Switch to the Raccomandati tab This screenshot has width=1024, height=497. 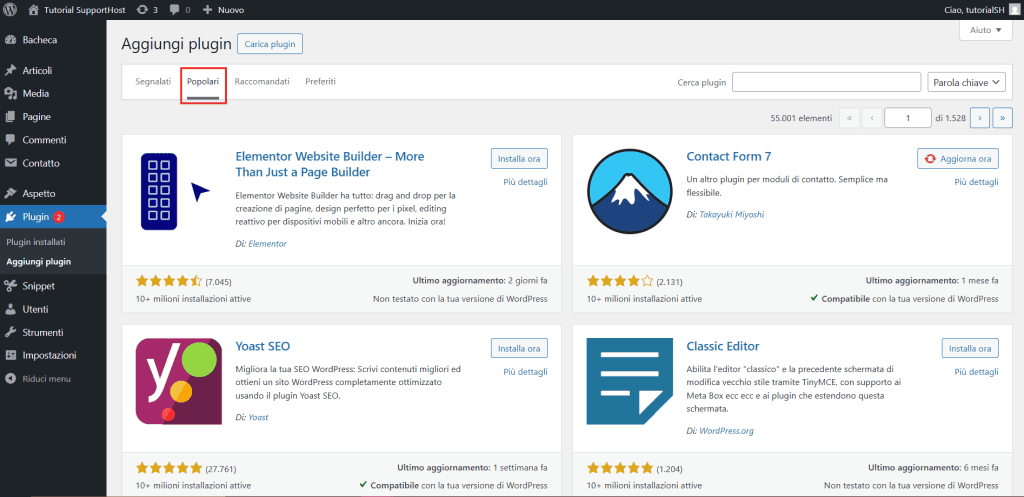coord(262,82)
